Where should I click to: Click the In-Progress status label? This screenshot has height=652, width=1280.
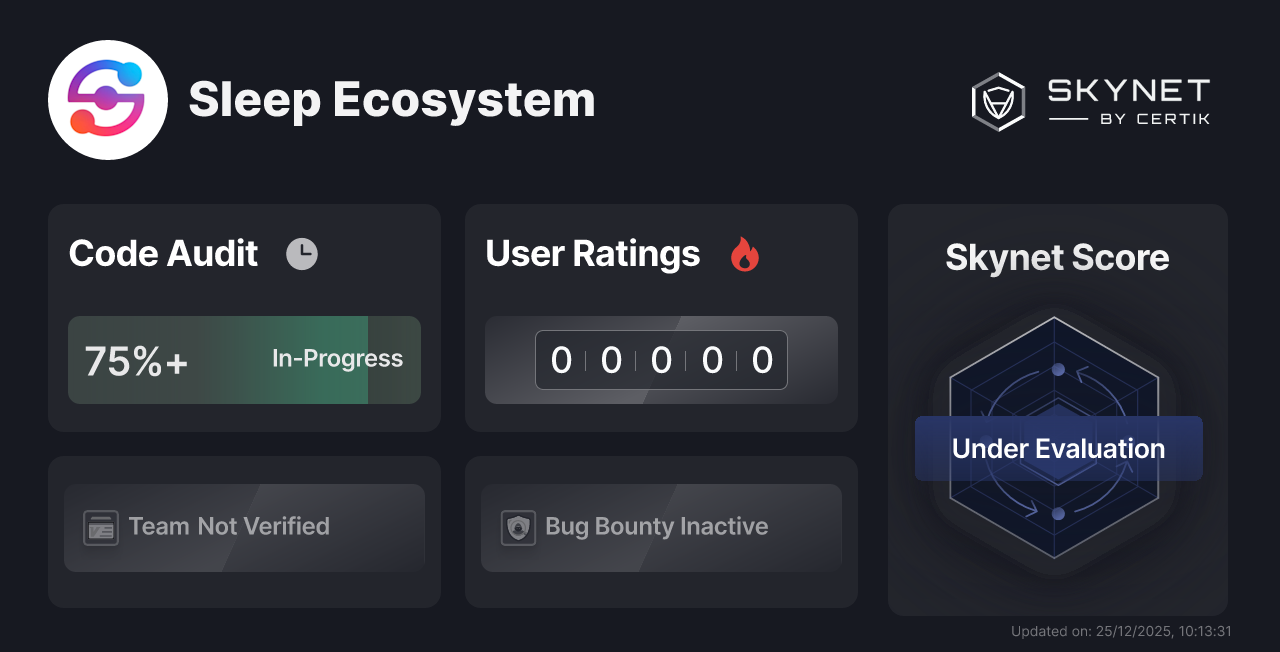click(x=336, y=359)
